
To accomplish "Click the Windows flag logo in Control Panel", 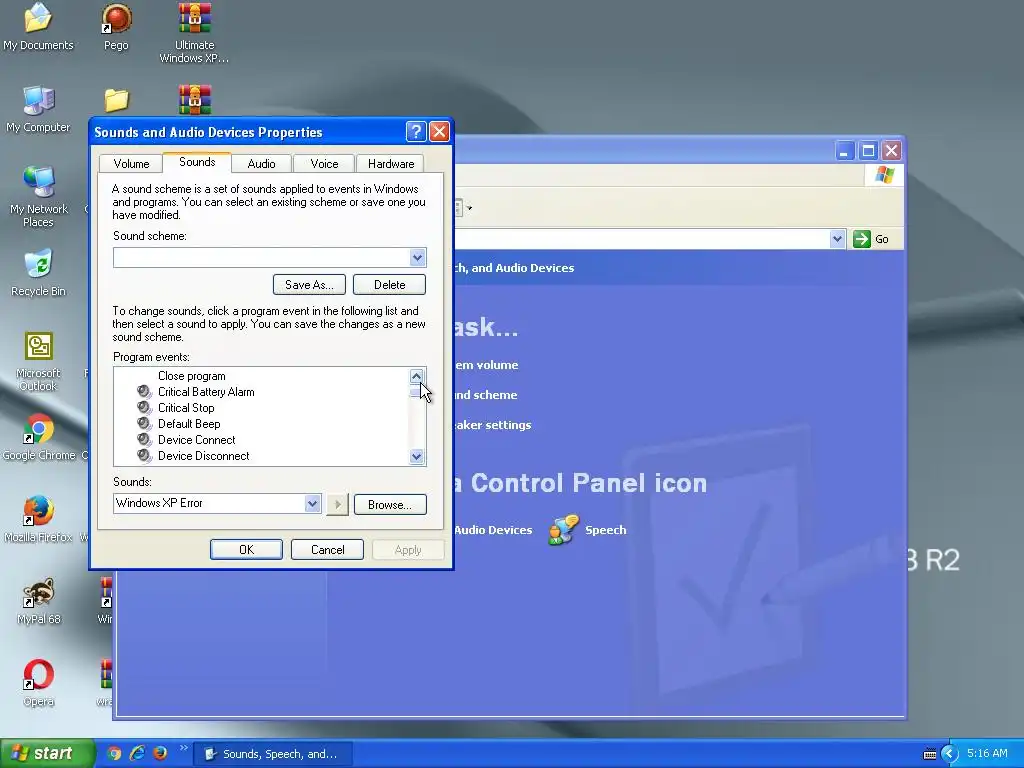I will coord(885,175).
